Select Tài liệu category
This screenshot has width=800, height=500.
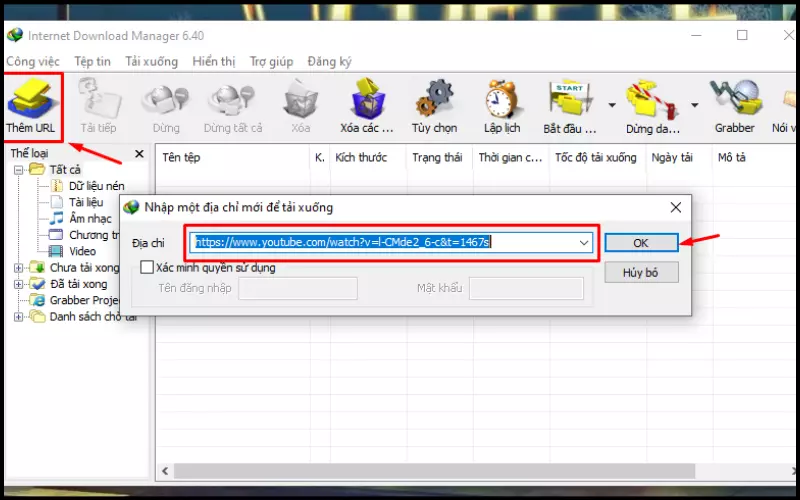(x=86, y=203)
